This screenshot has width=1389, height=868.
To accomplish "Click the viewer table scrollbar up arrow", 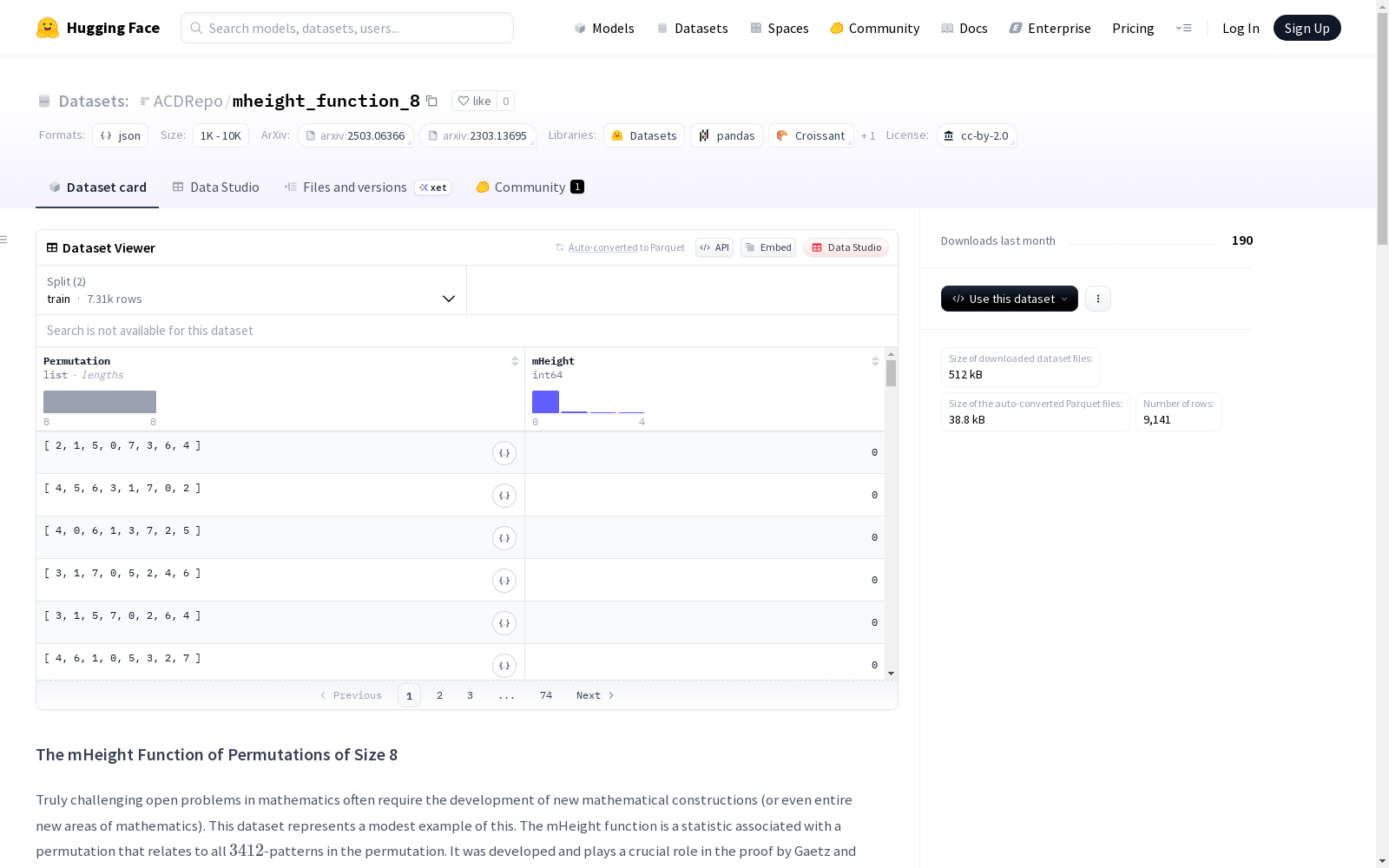I will click(891, 354).
